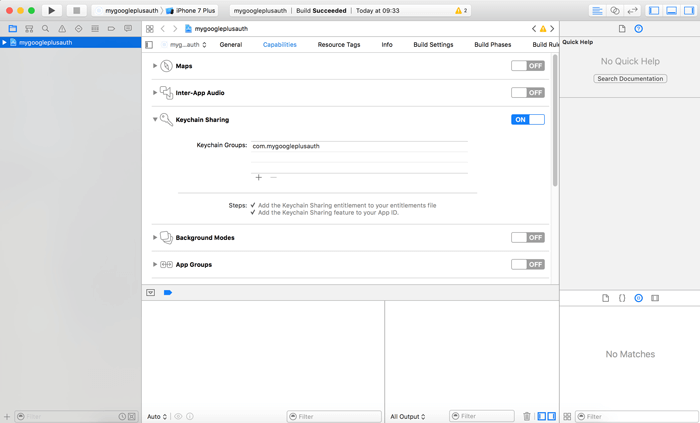Show the Quick Help inspector
The width and height of the screenshot is (700, 423).
coord(639,29)
